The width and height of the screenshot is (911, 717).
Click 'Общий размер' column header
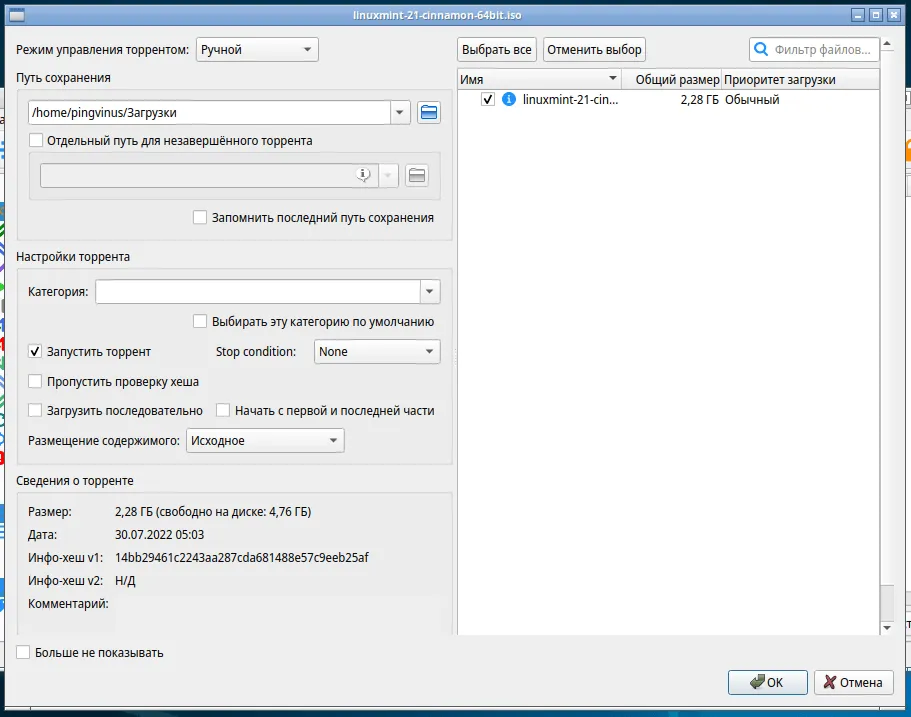(671, 79)
